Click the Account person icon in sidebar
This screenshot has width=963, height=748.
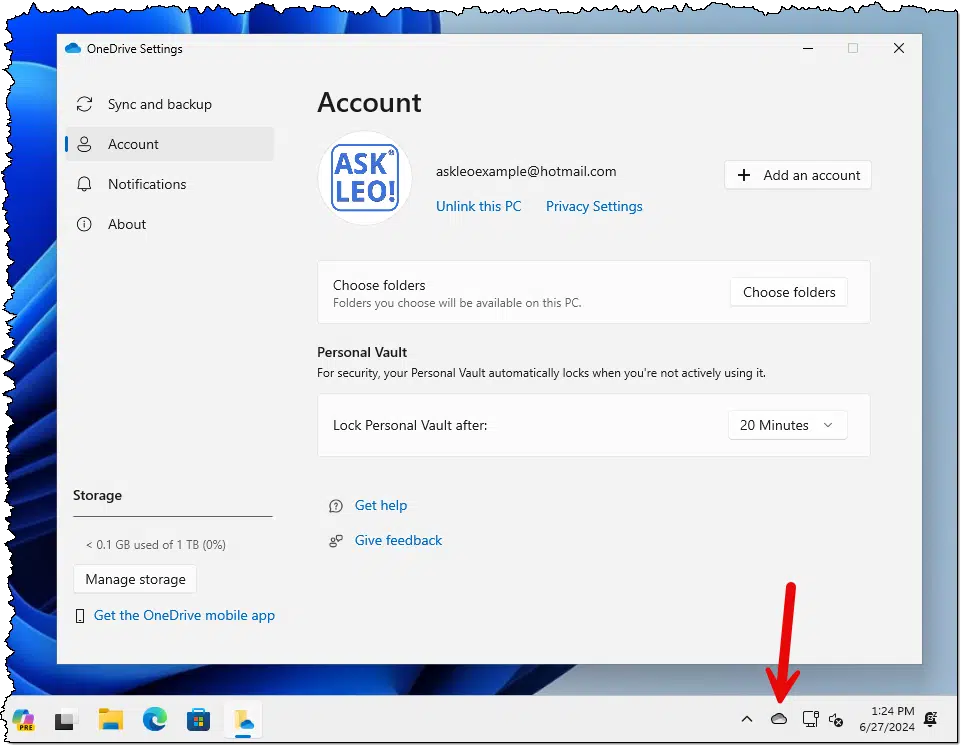(x=84, y=144)
